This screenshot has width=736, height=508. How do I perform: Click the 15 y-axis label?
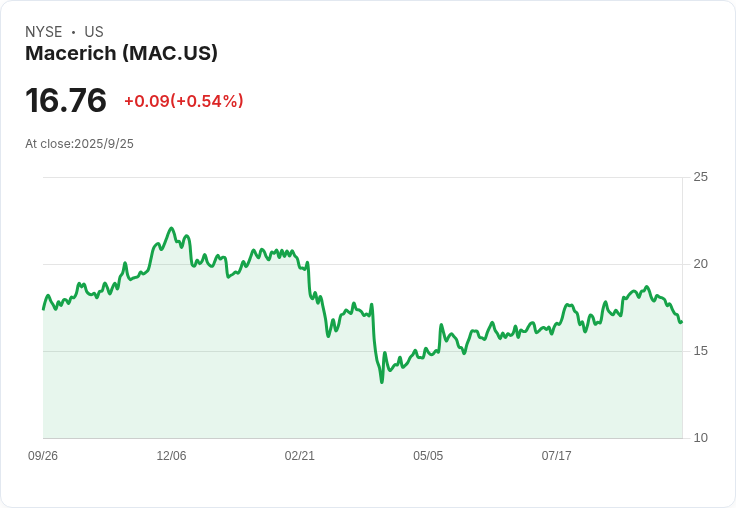click(x=701, y=351)
